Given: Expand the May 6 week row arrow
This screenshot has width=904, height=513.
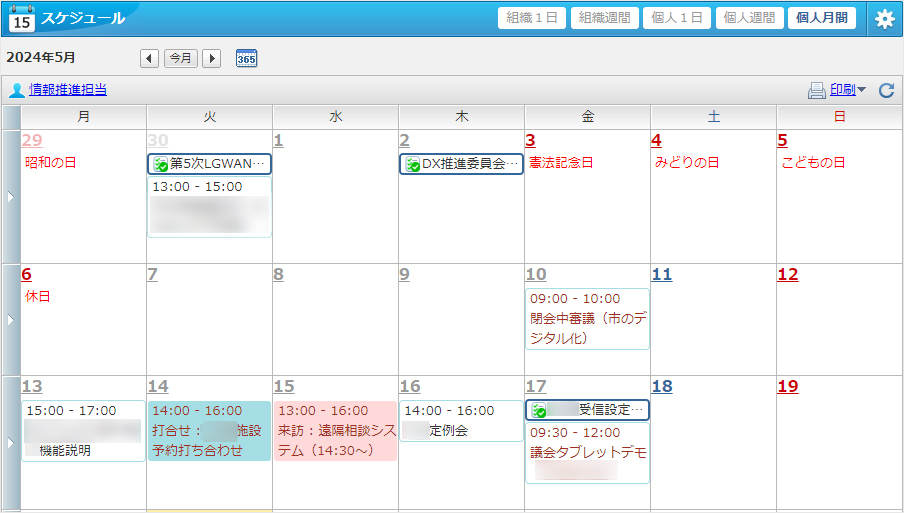Looking at the screenshot, I should pyautogui.click(x=11, y=320).
